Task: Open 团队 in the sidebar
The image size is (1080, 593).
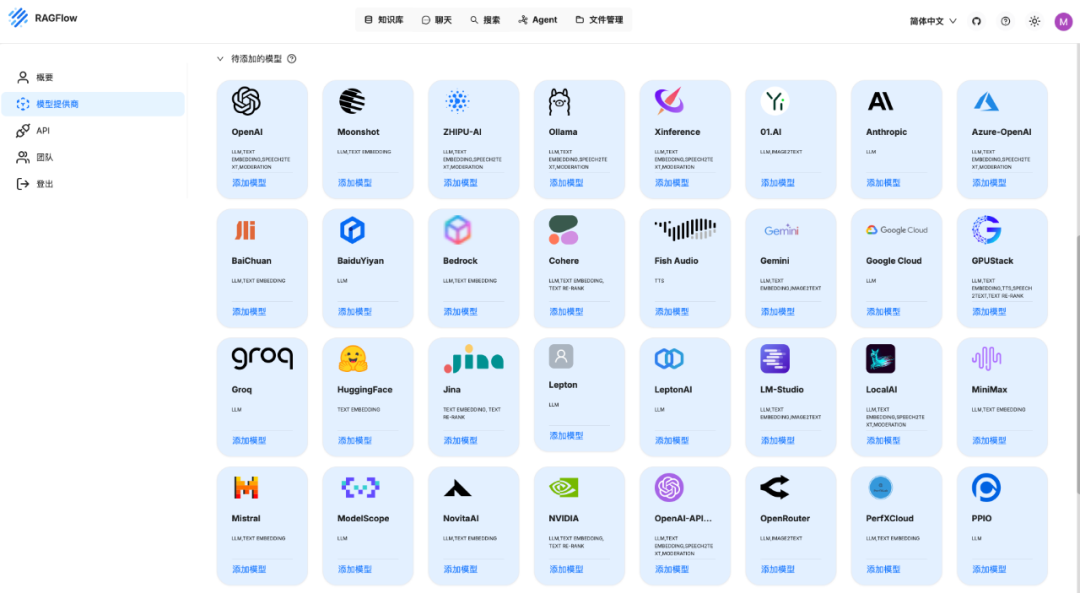Action: click(93, 157)
